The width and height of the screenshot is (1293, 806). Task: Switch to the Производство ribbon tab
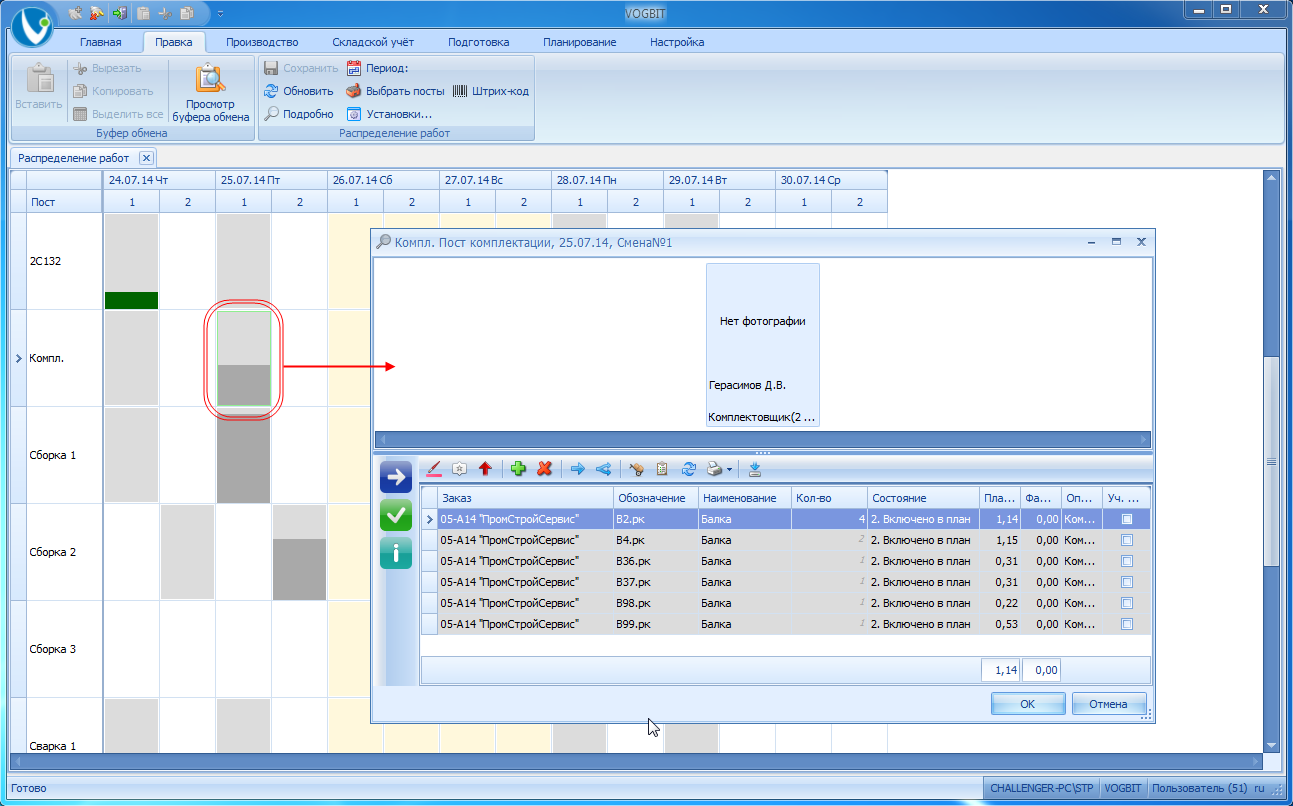(262, 42)
